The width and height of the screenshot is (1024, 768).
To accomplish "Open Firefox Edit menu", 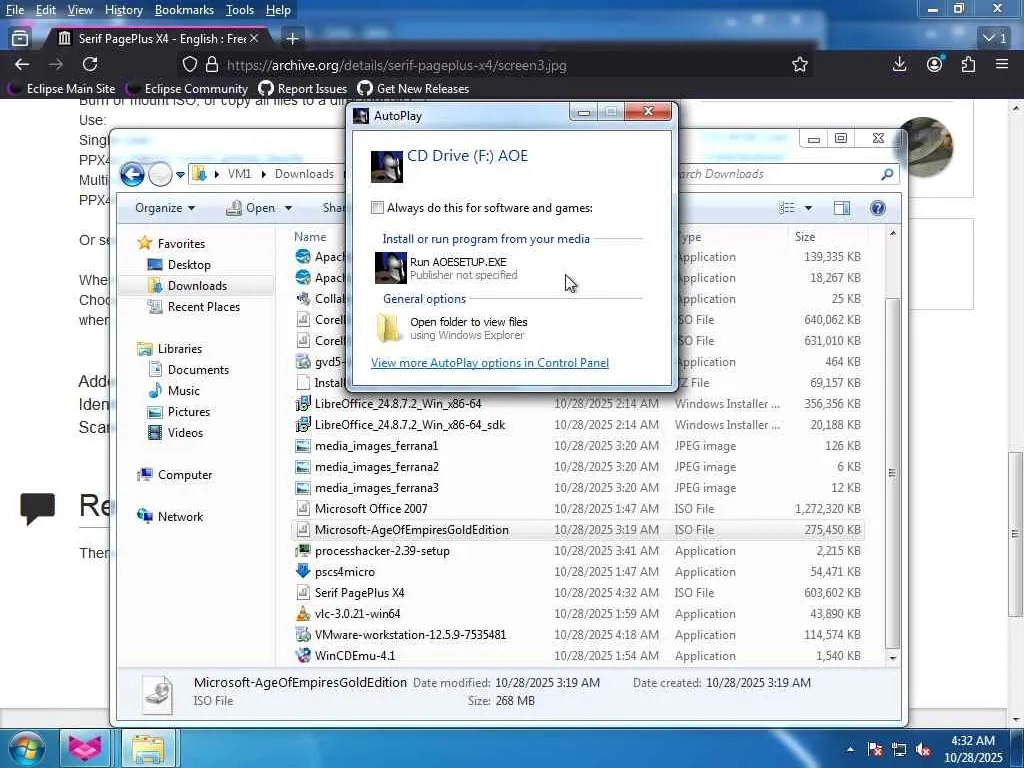I will click(x=45, y=10).
